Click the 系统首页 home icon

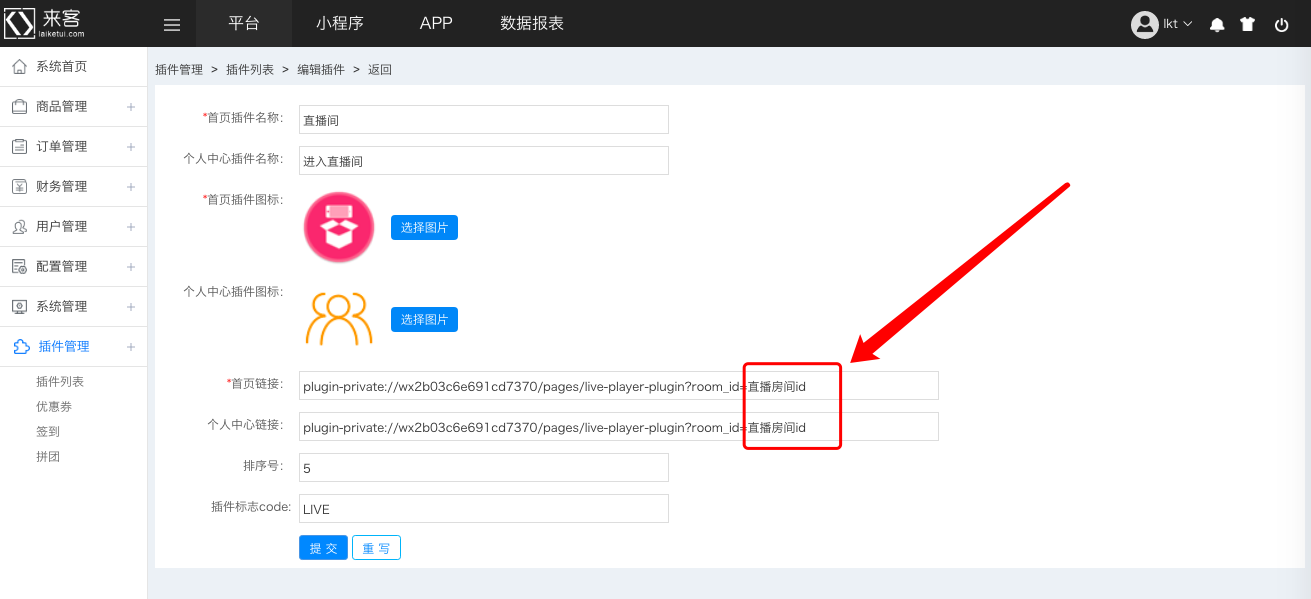19,66
